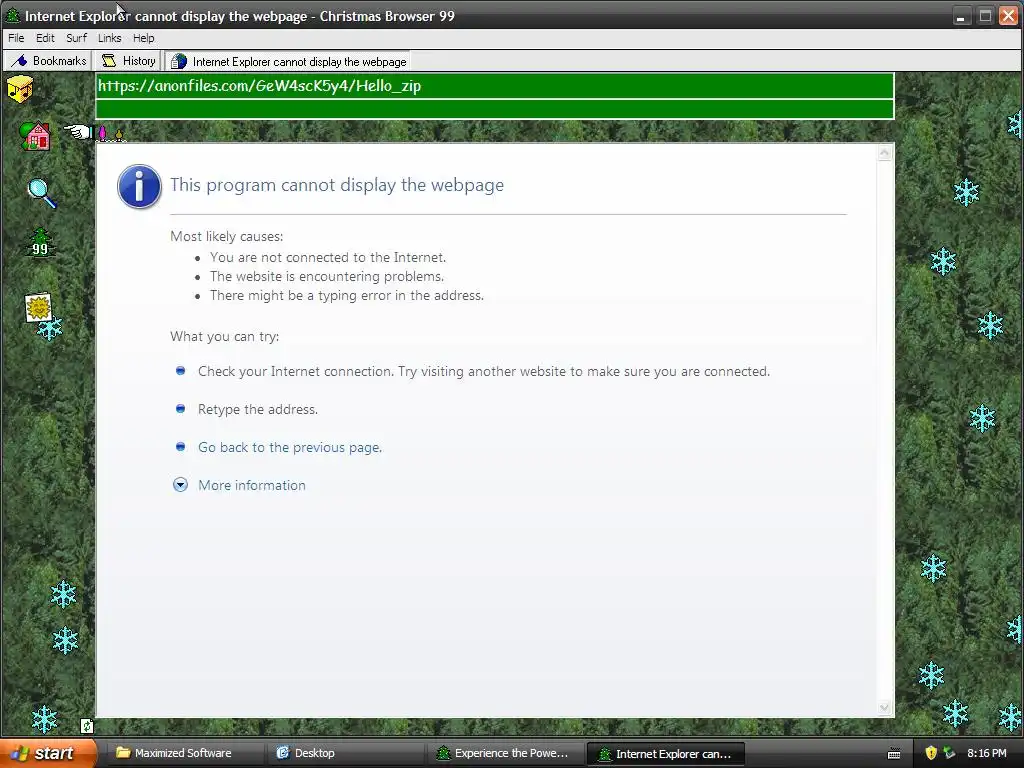Screen dimensions: 1024x768
Task: Select the Internet Explorer cannot display tab
Action: click(288, 61)
